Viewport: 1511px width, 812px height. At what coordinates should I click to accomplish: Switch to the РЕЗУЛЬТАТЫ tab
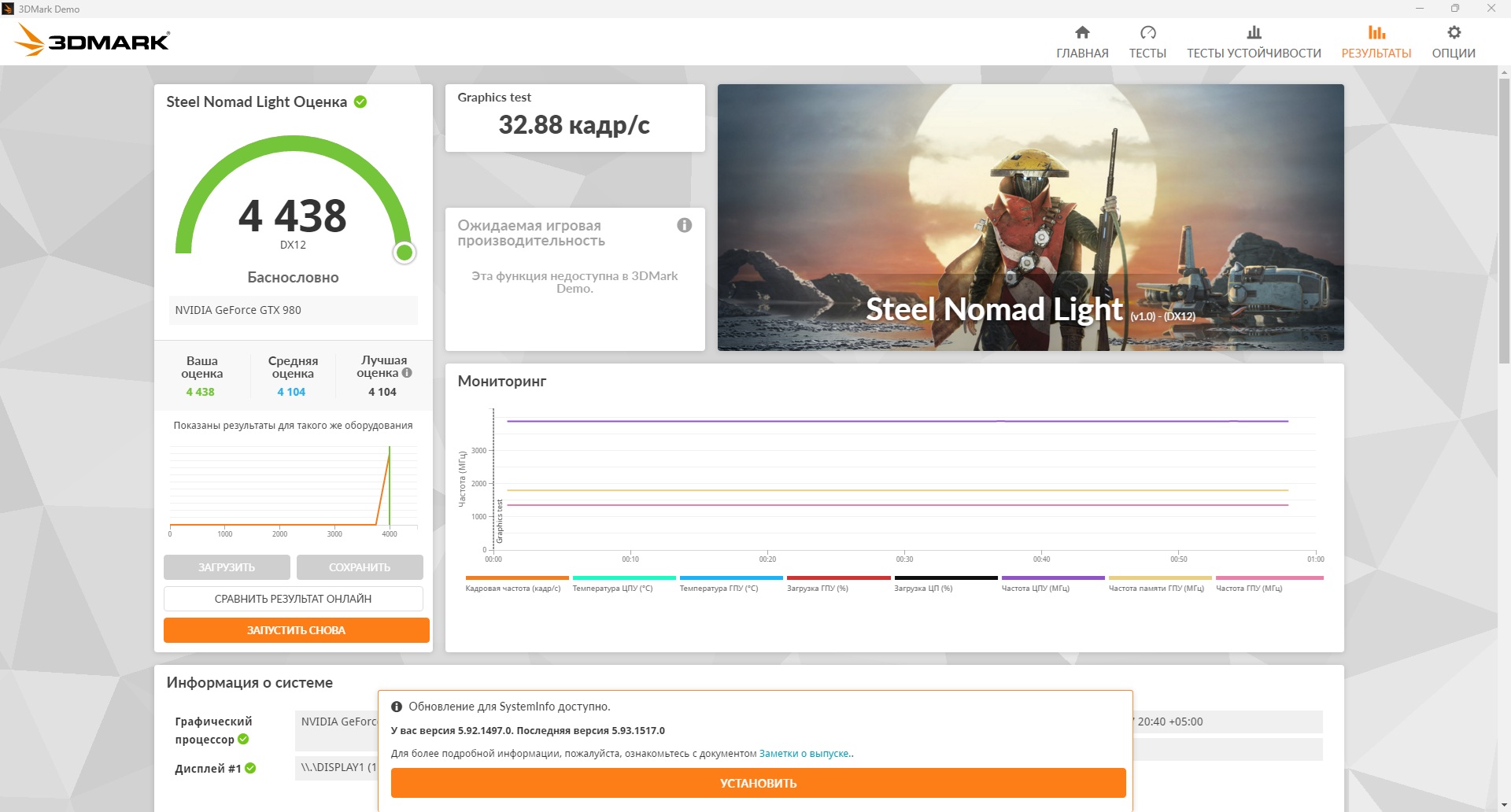1376,42
